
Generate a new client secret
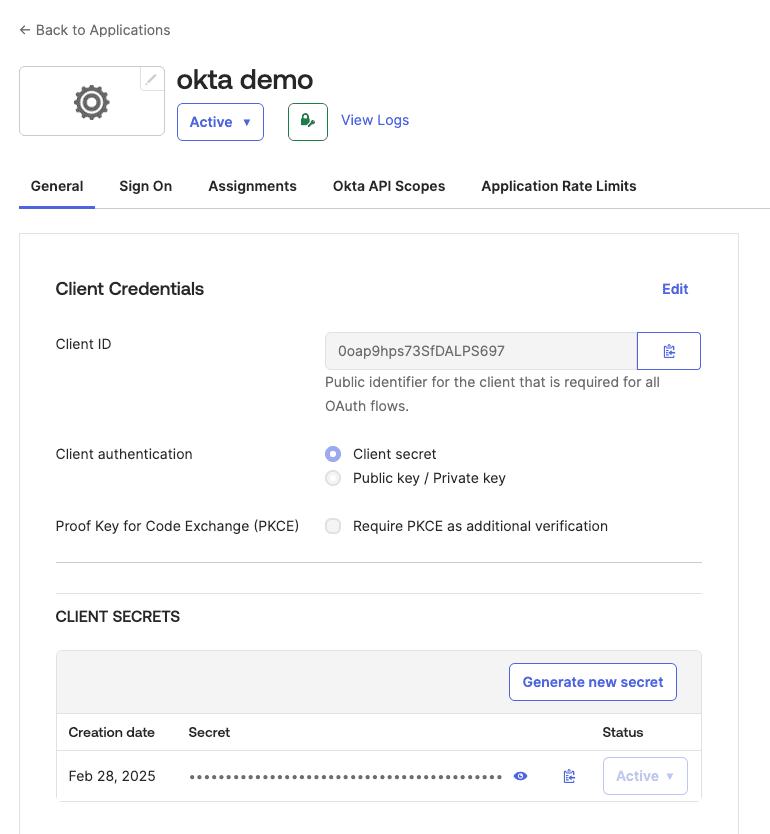pyautogui.click(x=592, y=681)
